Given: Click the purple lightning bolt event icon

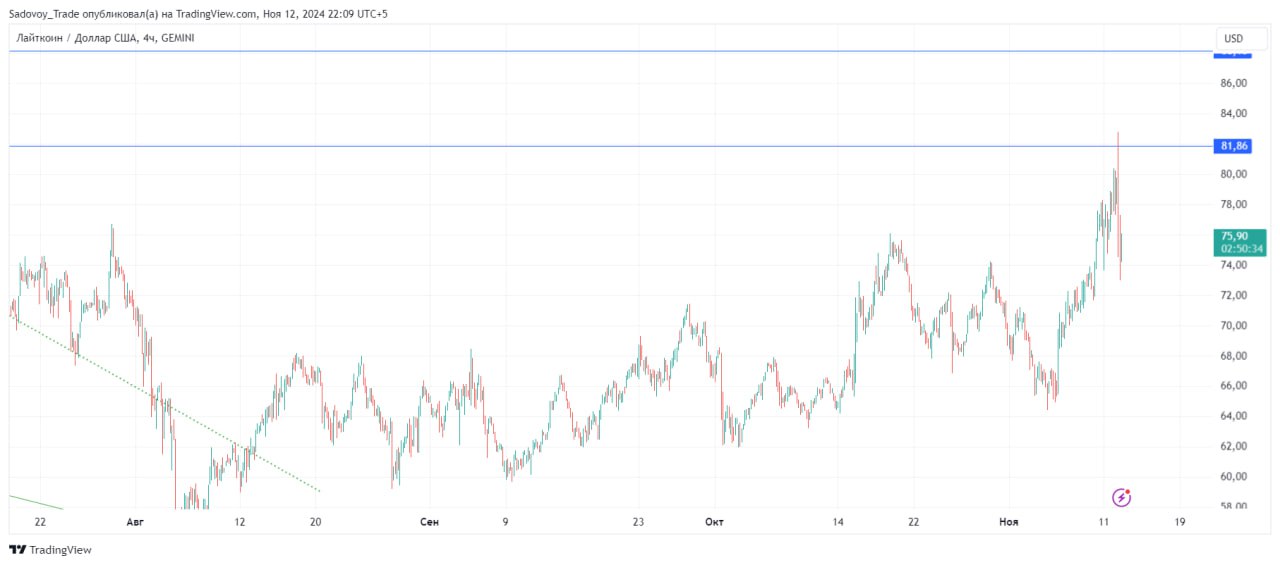Looking at the screenshot, I should [x=1122, y=497].
